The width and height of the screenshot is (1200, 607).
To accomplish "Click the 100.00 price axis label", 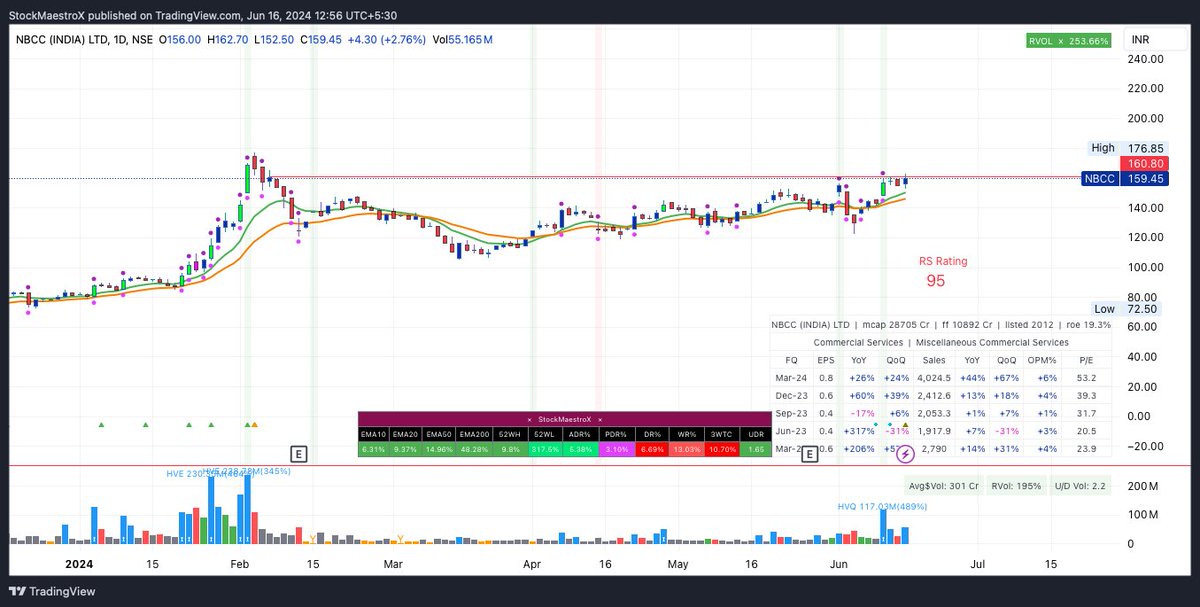I will pos(1146,267).
